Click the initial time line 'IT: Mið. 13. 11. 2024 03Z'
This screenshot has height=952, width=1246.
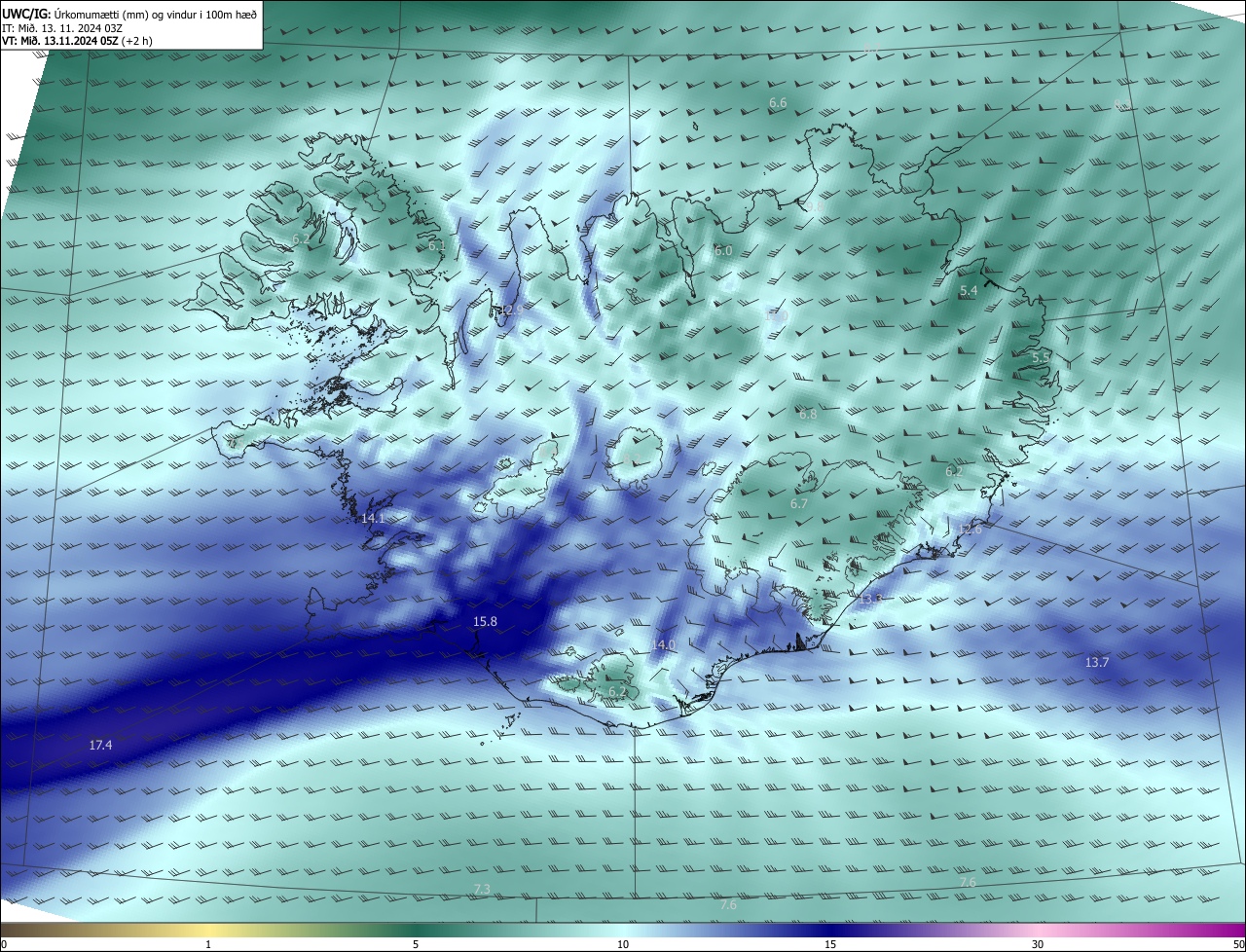62,28
